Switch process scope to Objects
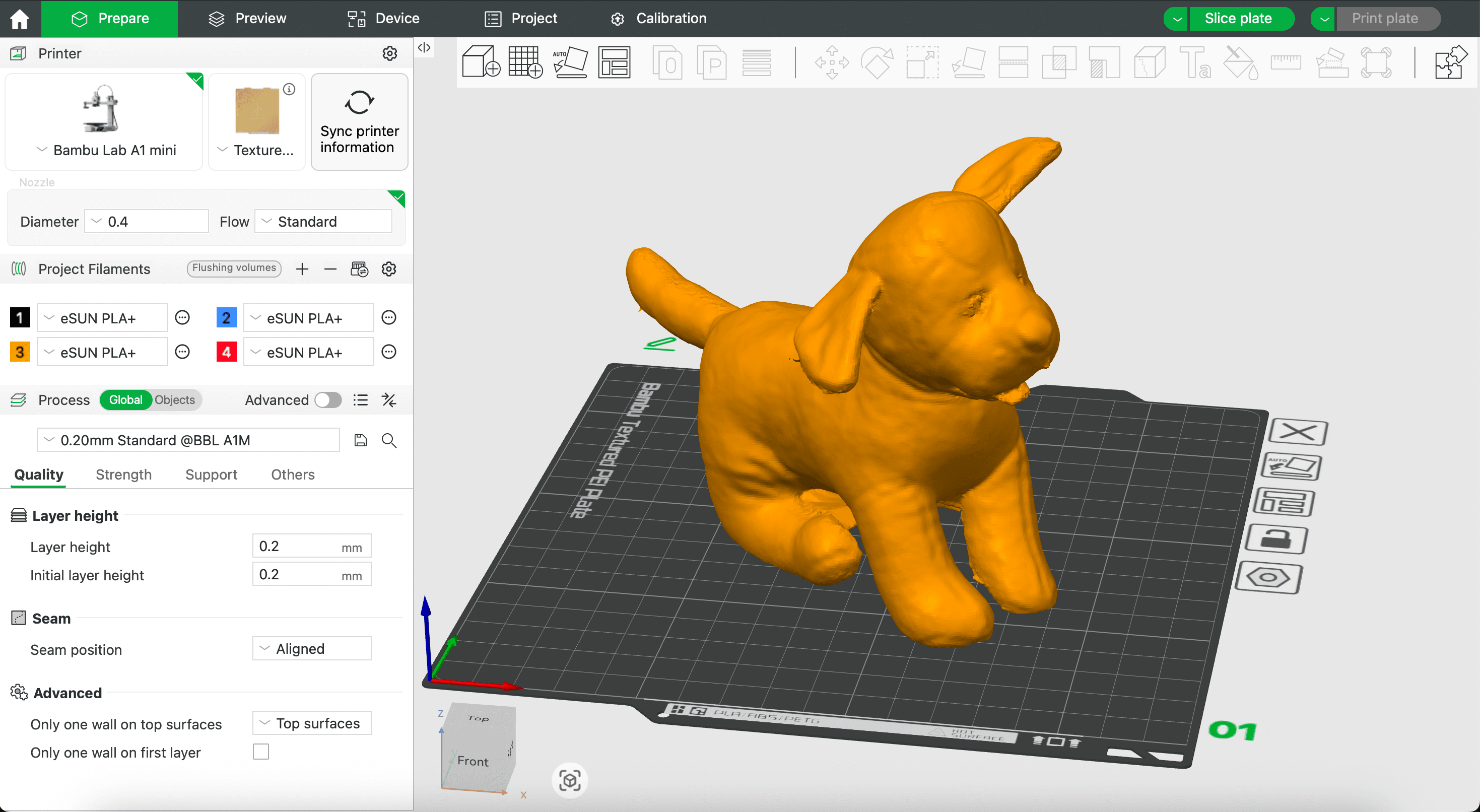Screen dimensions: 1480x812 pos(175,400)
